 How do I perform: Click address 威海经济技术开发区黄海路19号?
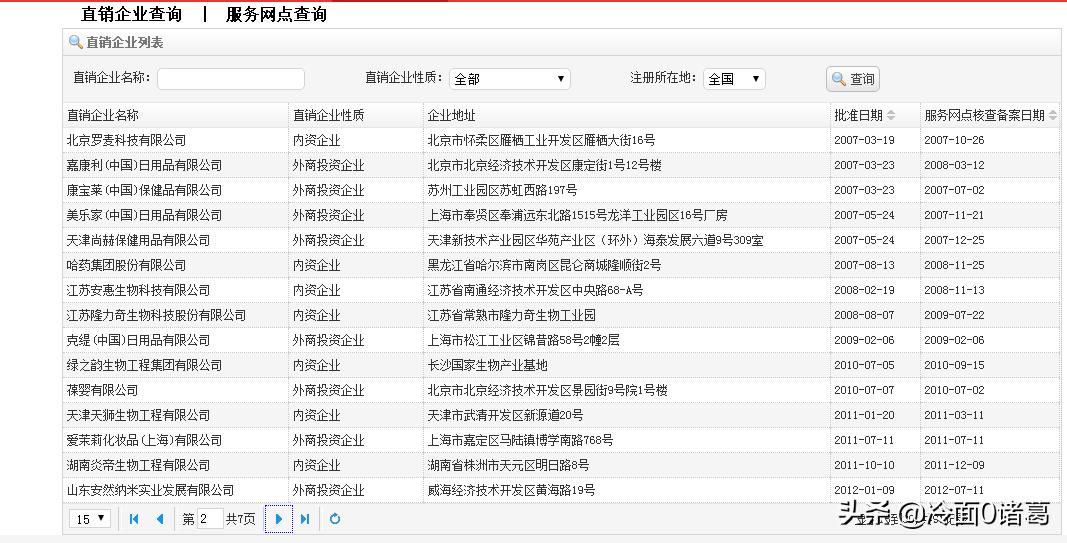coord(511,491)
